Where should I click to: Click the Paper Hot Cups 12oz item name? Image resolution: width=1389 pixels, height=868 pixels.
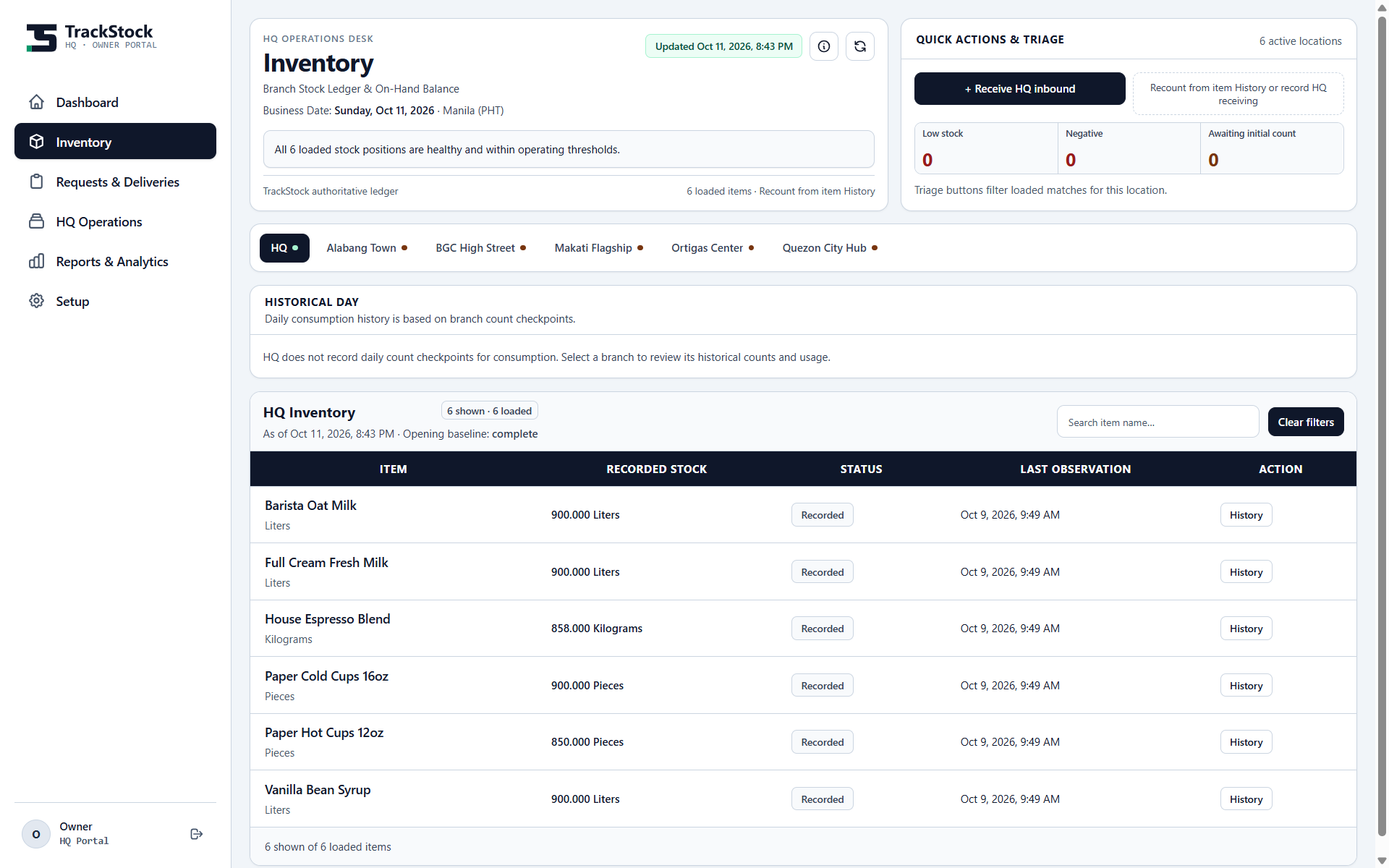(x=324, y=733)
